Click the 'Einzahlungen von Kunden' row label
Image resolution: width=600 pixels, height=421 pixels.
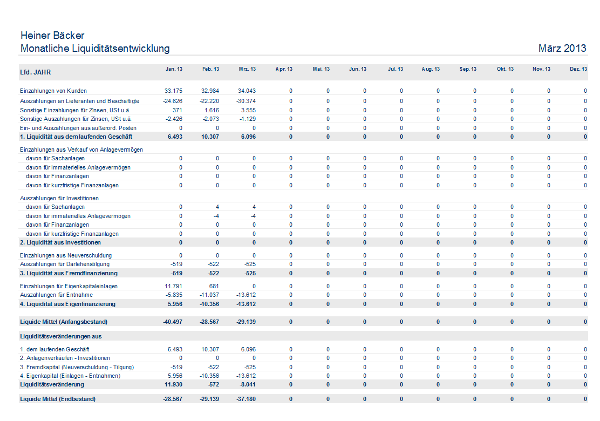click(54, 91)
